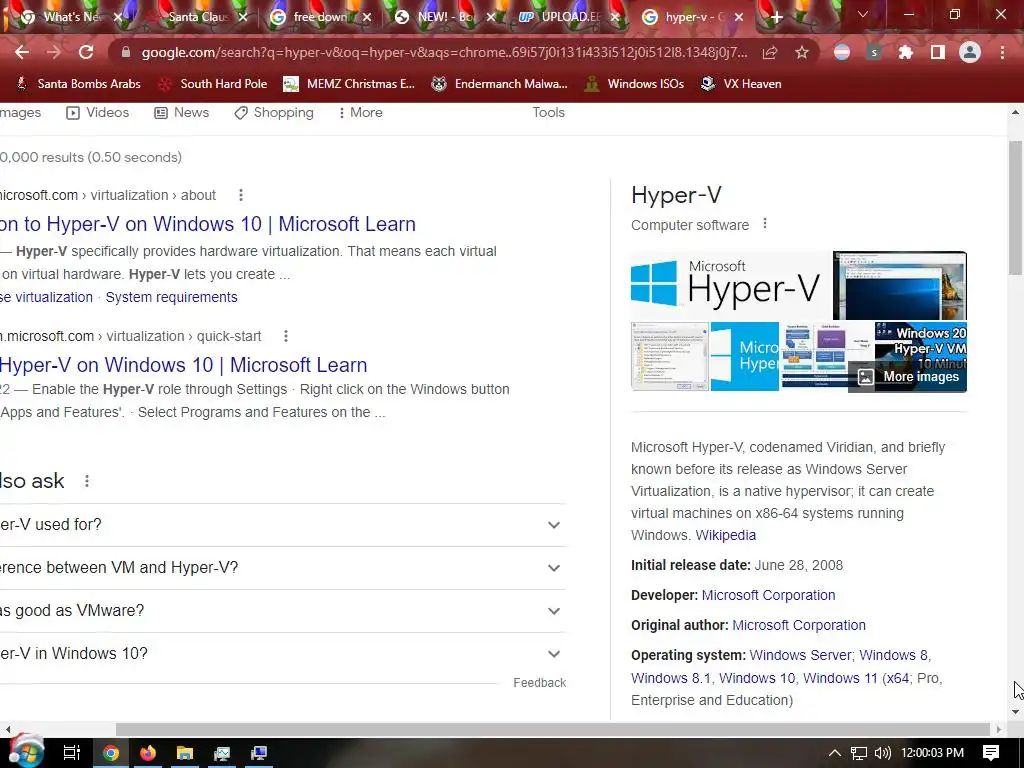This screenshot has height=768, width=1024.
Task: Click inside the address bar URL
Action: coord(444,52)
